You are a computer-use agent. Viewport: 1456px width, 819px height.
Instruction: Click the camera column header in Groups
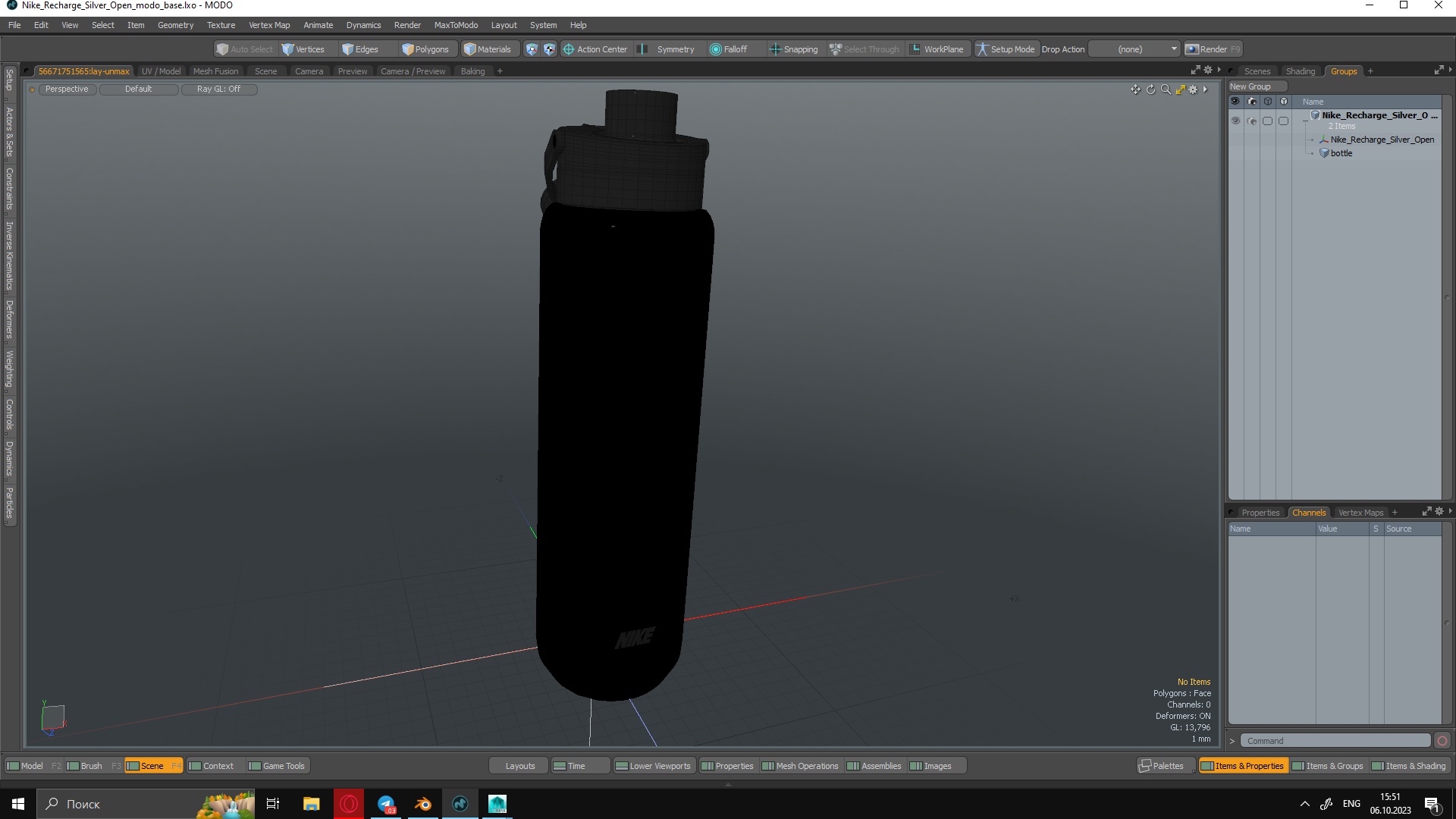(x=1252, y=102)
